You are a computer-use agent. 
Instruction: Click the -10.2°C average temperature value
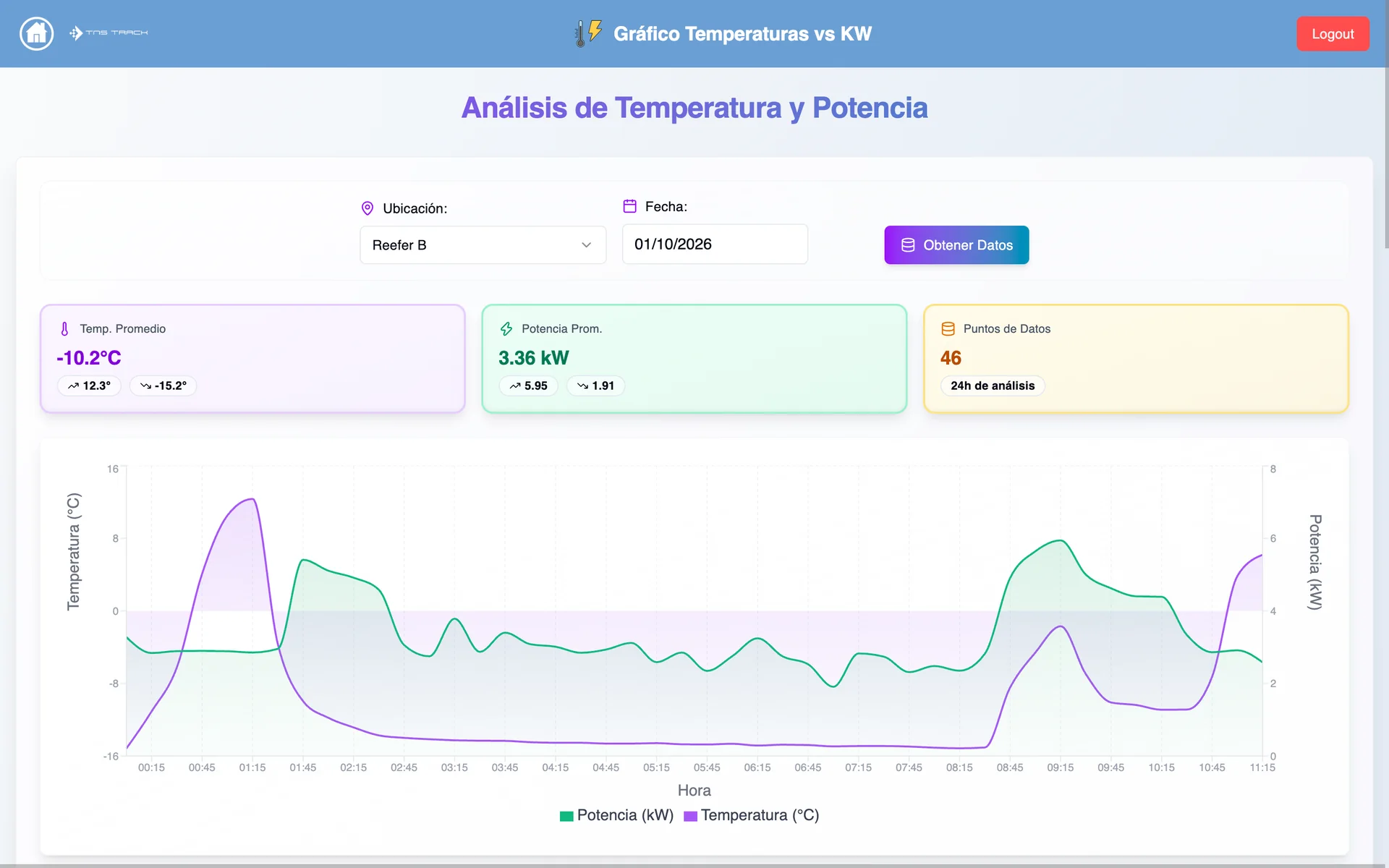click(89, 358)
